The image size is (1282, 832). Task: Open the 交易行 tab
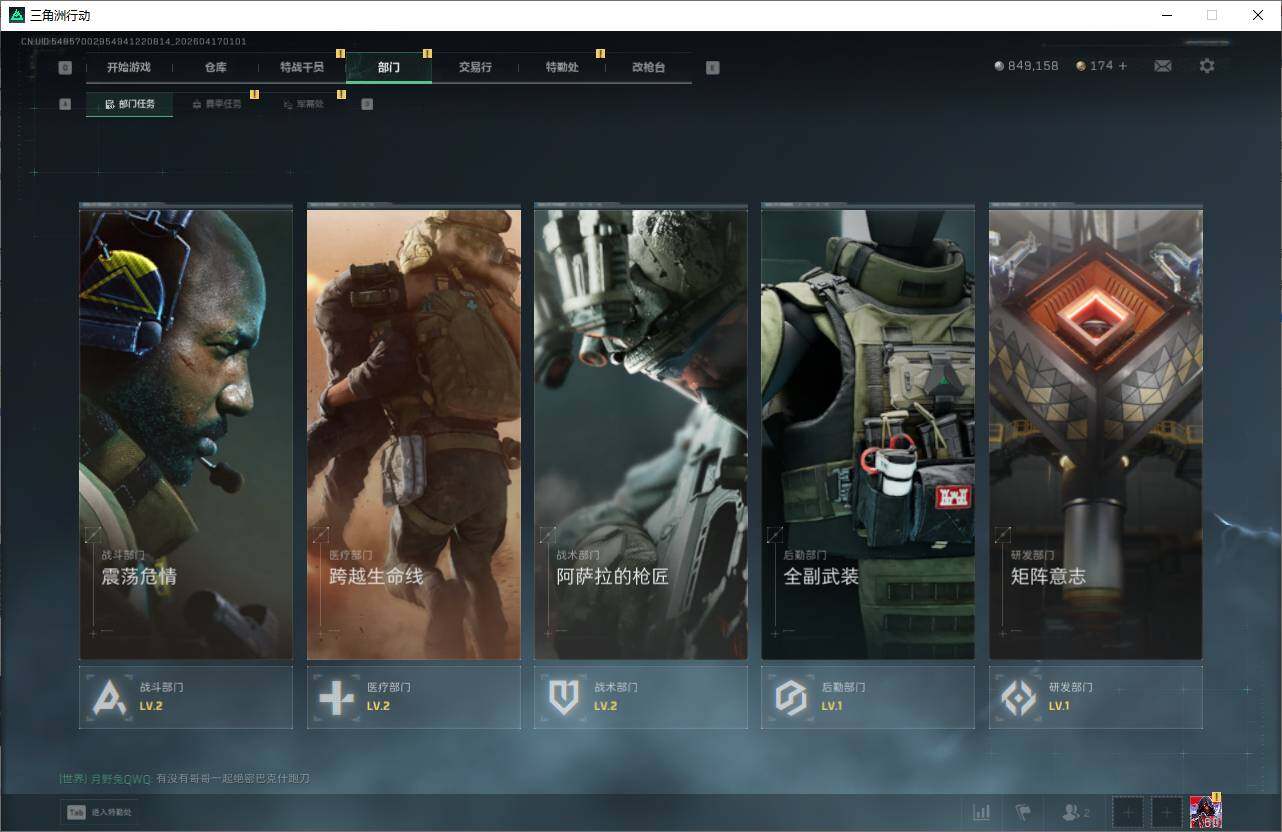click(x=476, y=68)
